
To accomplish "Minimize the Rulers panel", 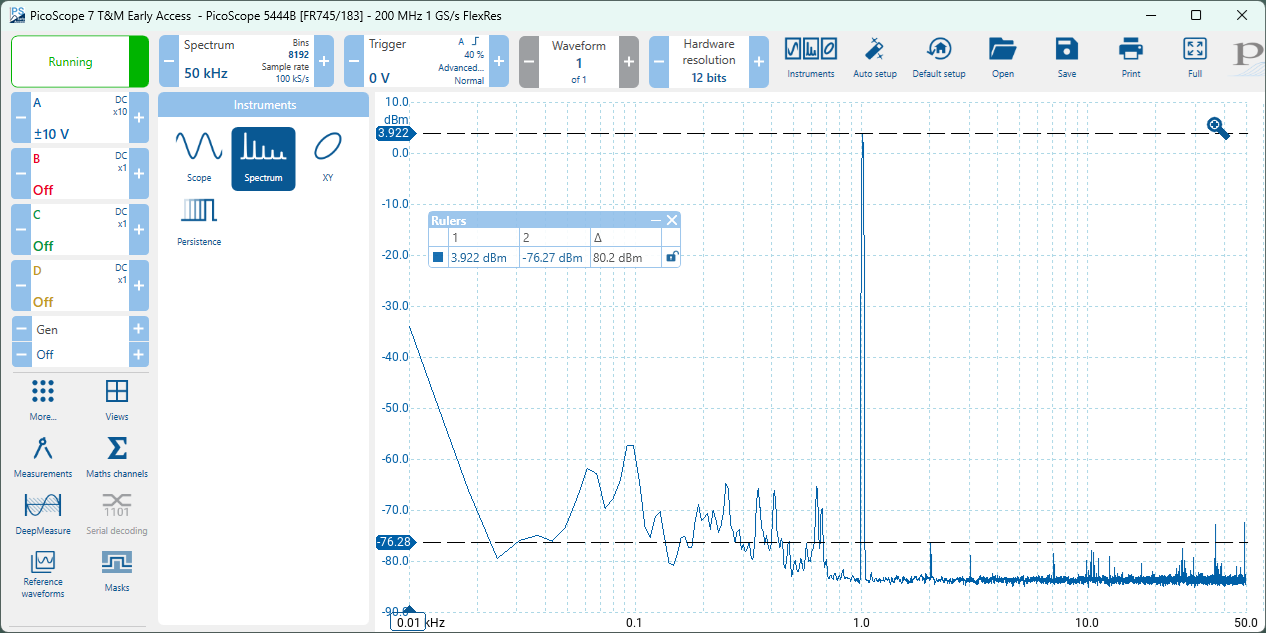I will click(656, 220).
